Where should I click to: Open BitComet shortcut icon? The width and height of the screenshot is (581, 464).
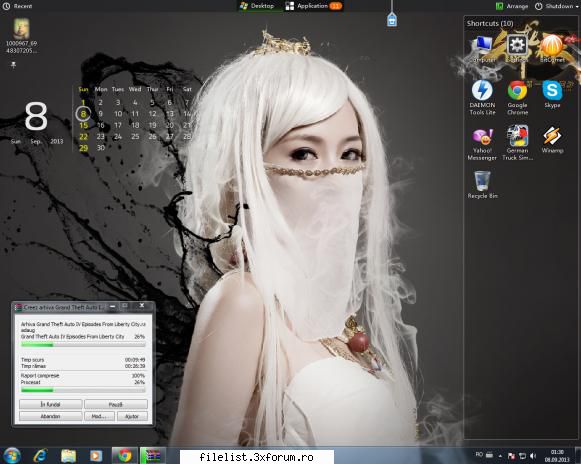pyautogui.click(x=552, y=49)
